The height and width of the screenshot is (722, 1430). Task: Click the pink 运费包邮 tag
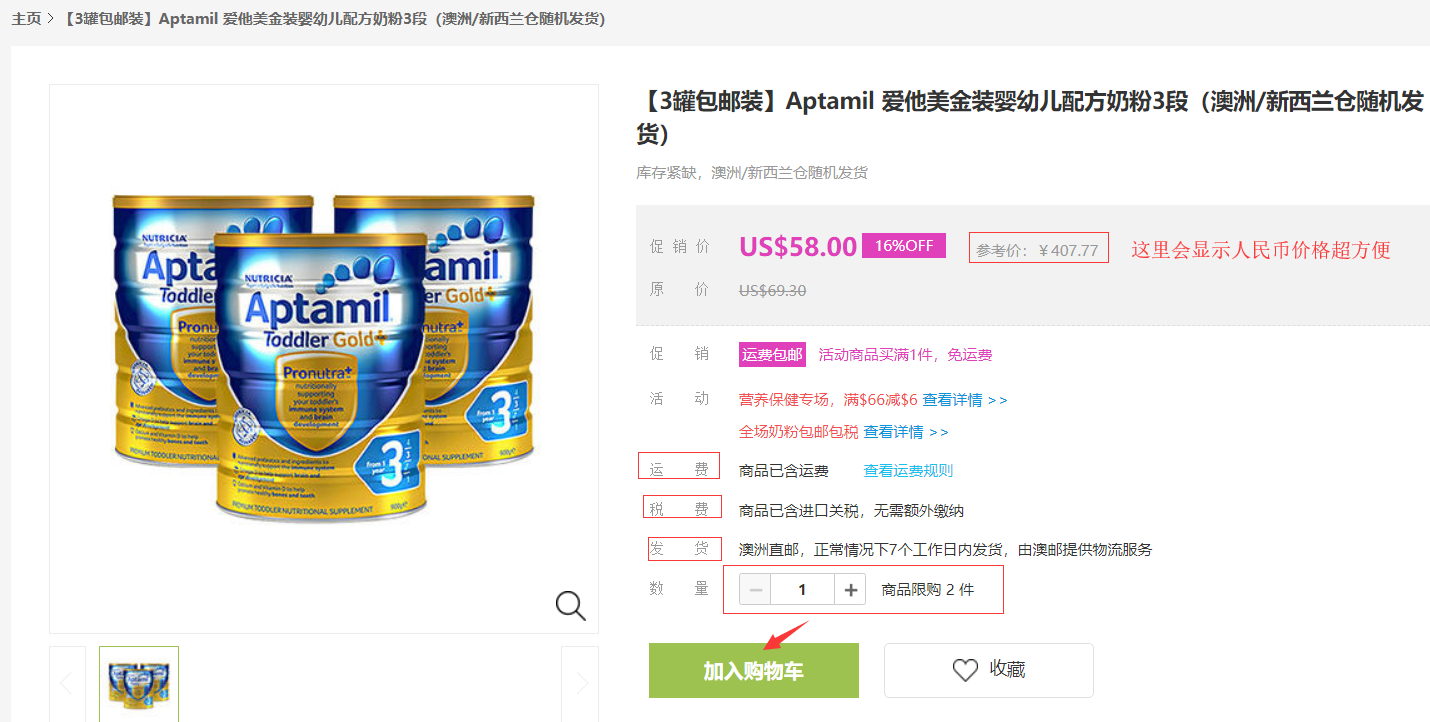772,355
